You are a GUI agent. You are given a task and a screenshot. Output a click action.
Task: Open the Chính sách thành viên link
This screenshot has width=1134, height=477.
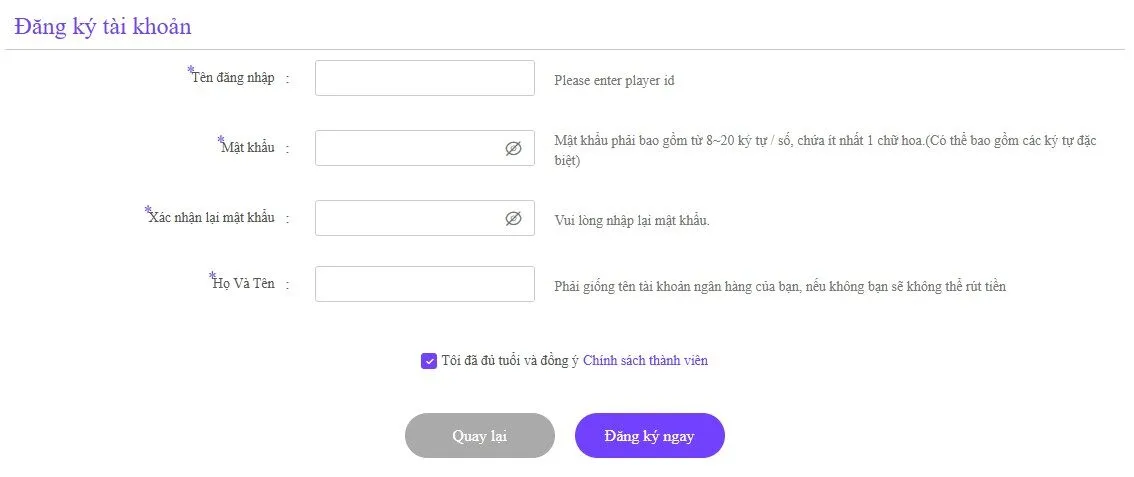point(645,361)
